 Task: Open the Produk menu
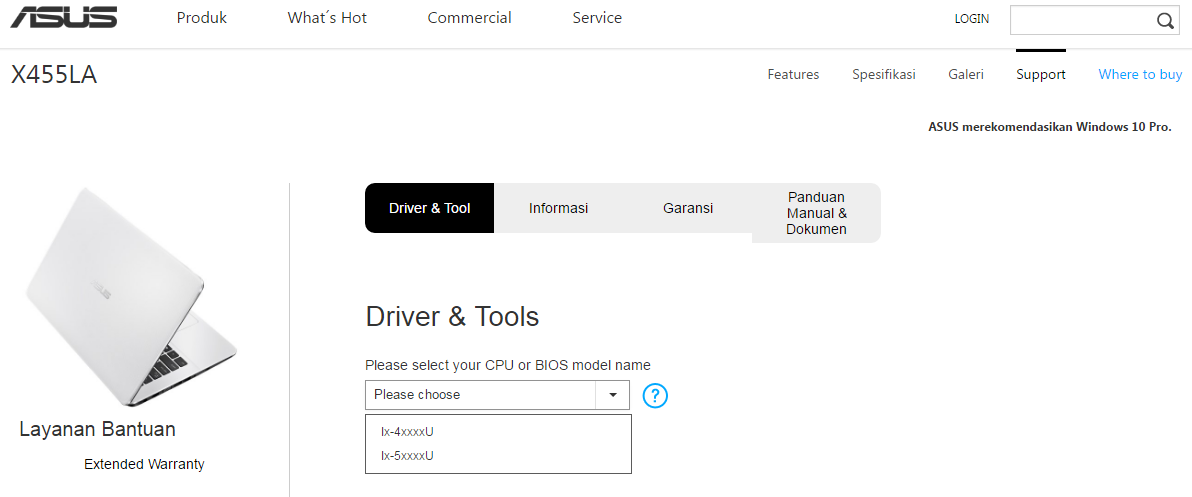click(202, 18)
